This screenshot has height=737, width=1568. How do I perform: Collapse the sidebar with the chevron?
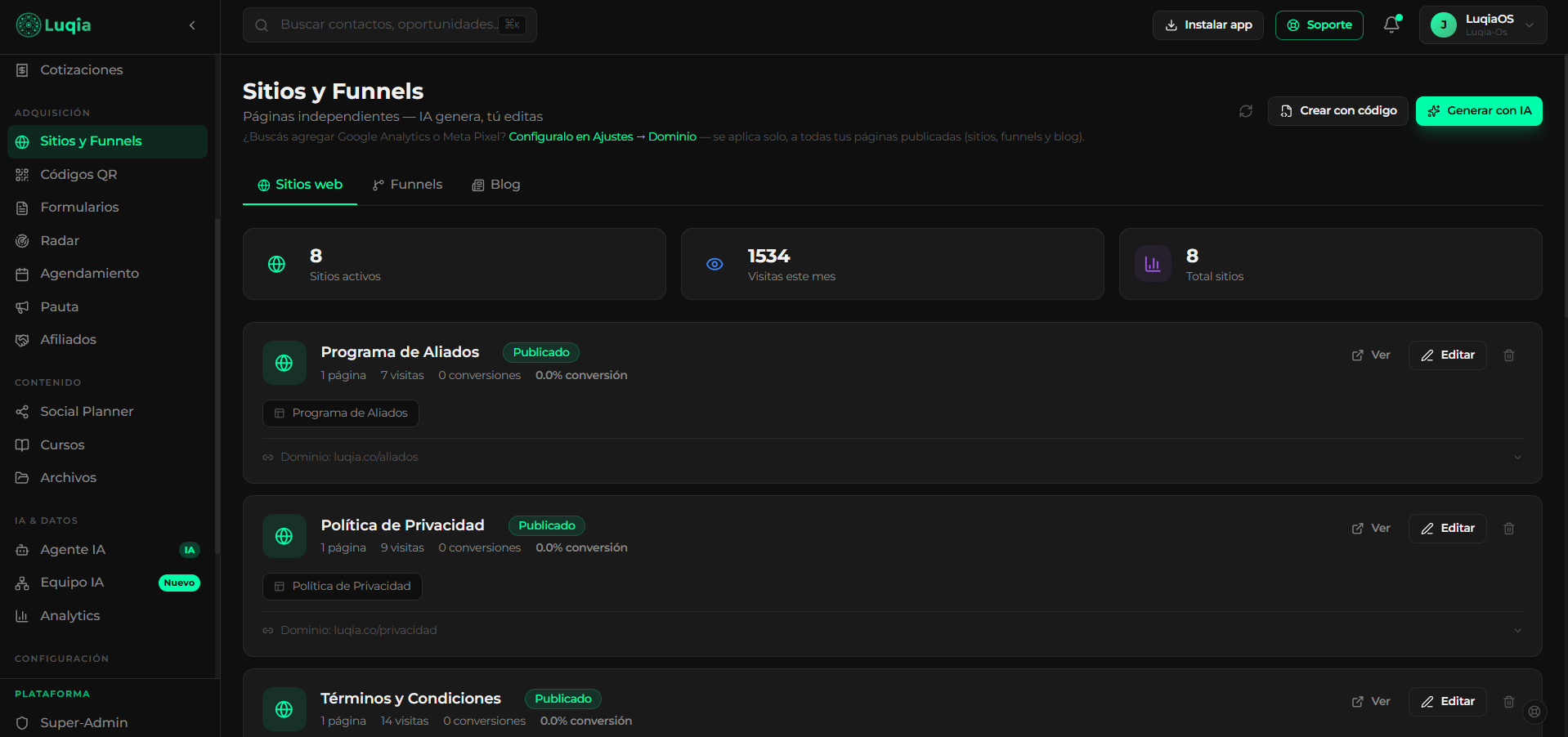coord(192,25)
